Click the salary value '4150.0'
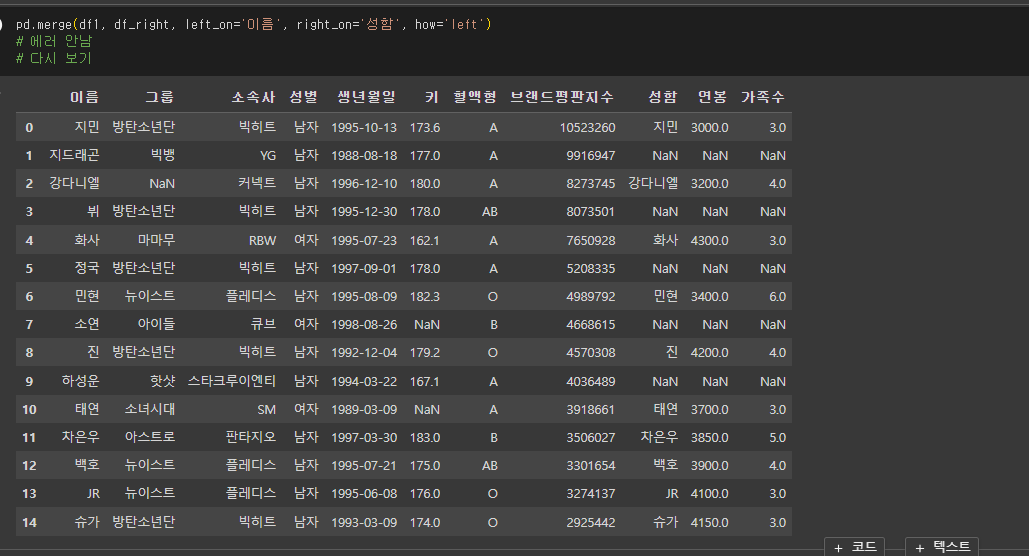Image resolution: width=1029 pixels, height=556 pixels. coord(709,523)
